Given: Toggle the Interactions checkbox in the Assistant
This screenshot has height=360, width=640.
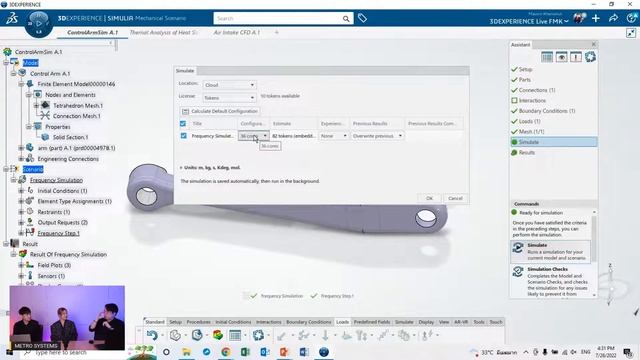Looking at the screenshot, I should [x=514, y=100].
